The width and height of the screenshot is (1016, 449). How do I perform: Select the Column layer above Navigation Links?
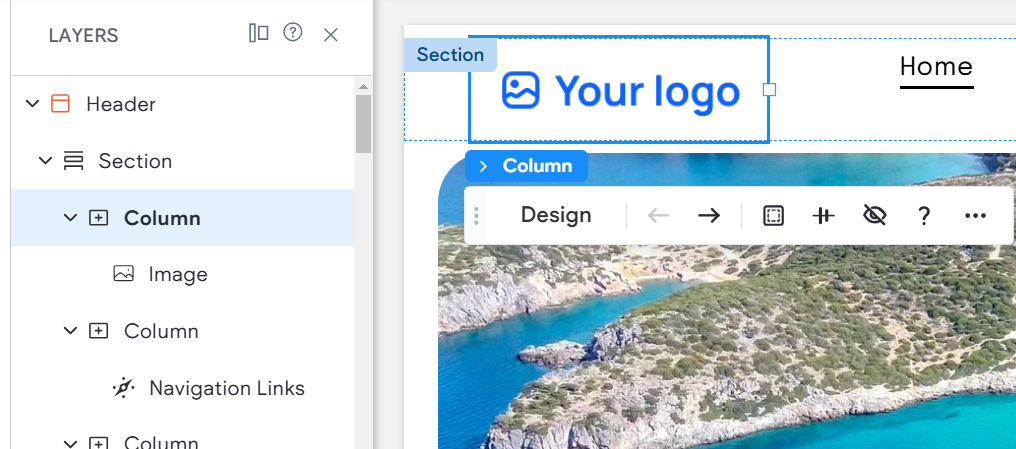pyautogui.click(x=183, y=331)
